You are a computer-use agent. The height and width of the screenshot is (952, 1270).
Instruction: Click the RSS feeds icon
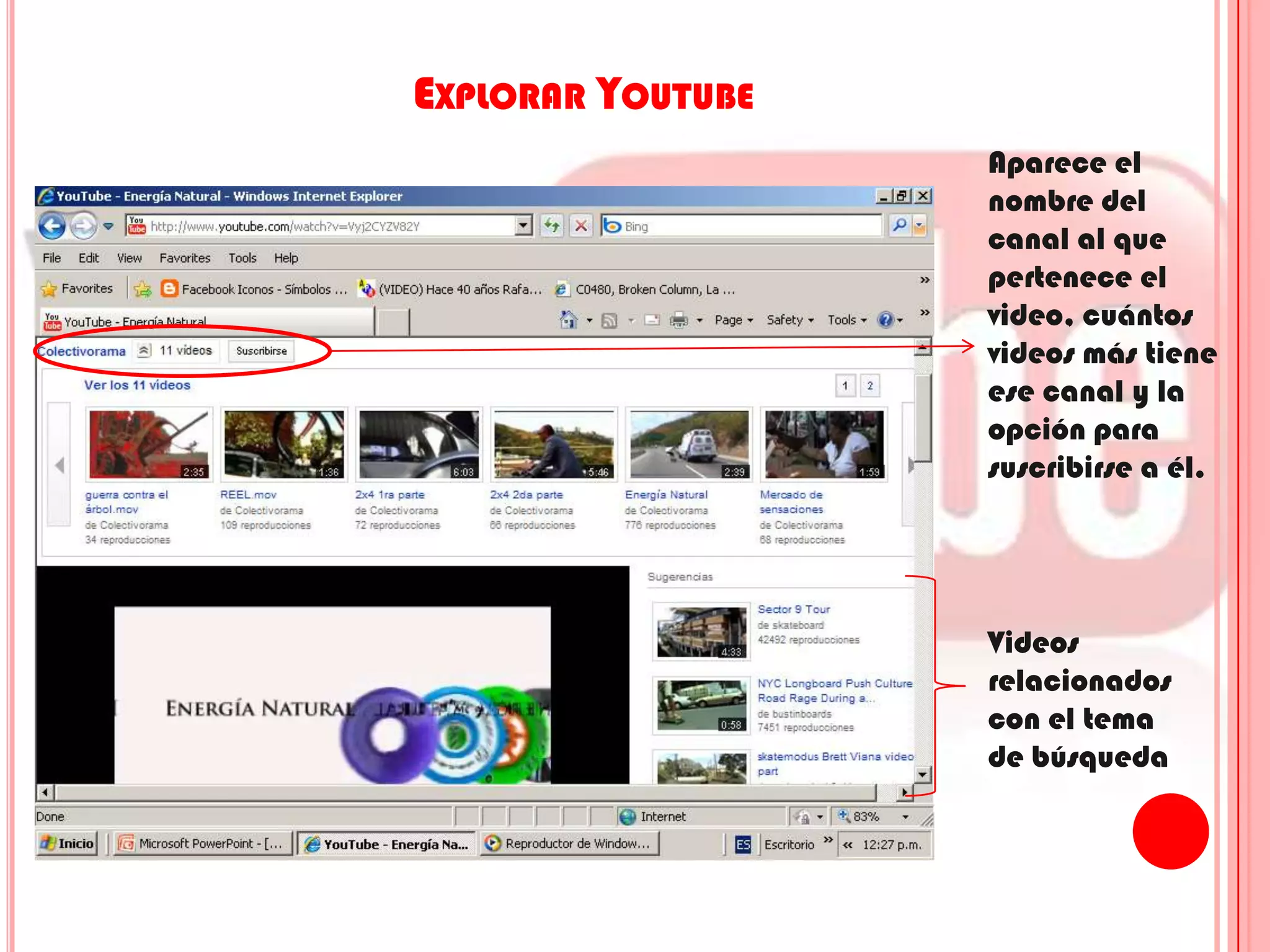click(x=610, y=320)
